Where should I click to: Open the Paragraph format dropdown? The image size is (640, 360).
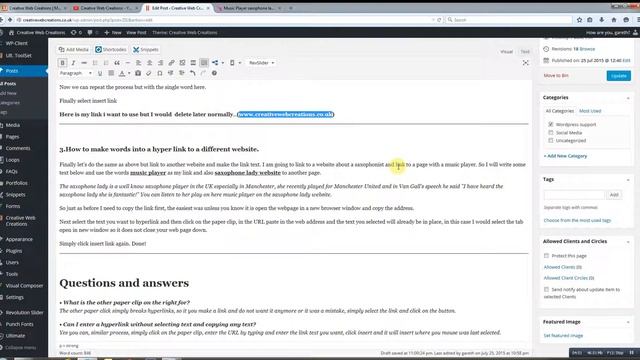pos(76,73)
